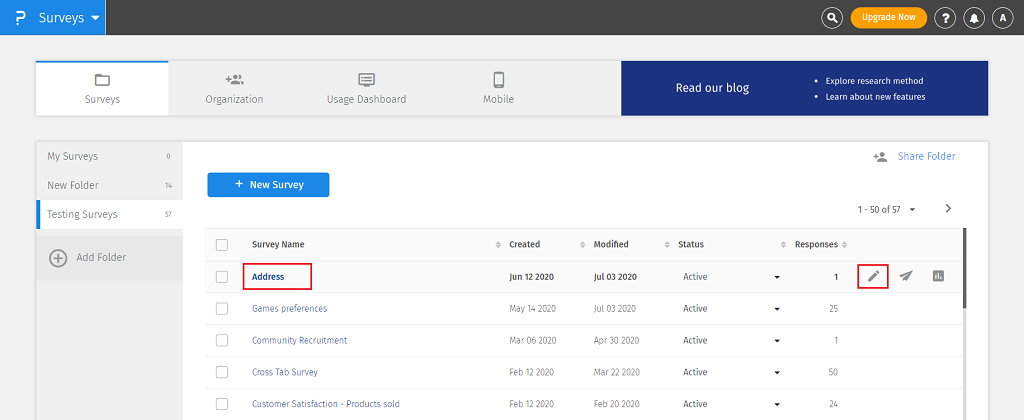
Task: Send the Address survey via paper plane icon
Action: coord(905,277)
